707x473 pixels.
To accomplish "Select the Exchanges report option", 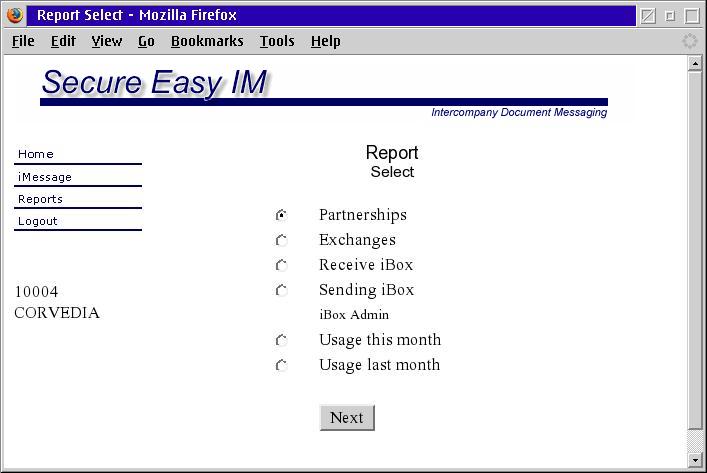I will click(282, 240).
